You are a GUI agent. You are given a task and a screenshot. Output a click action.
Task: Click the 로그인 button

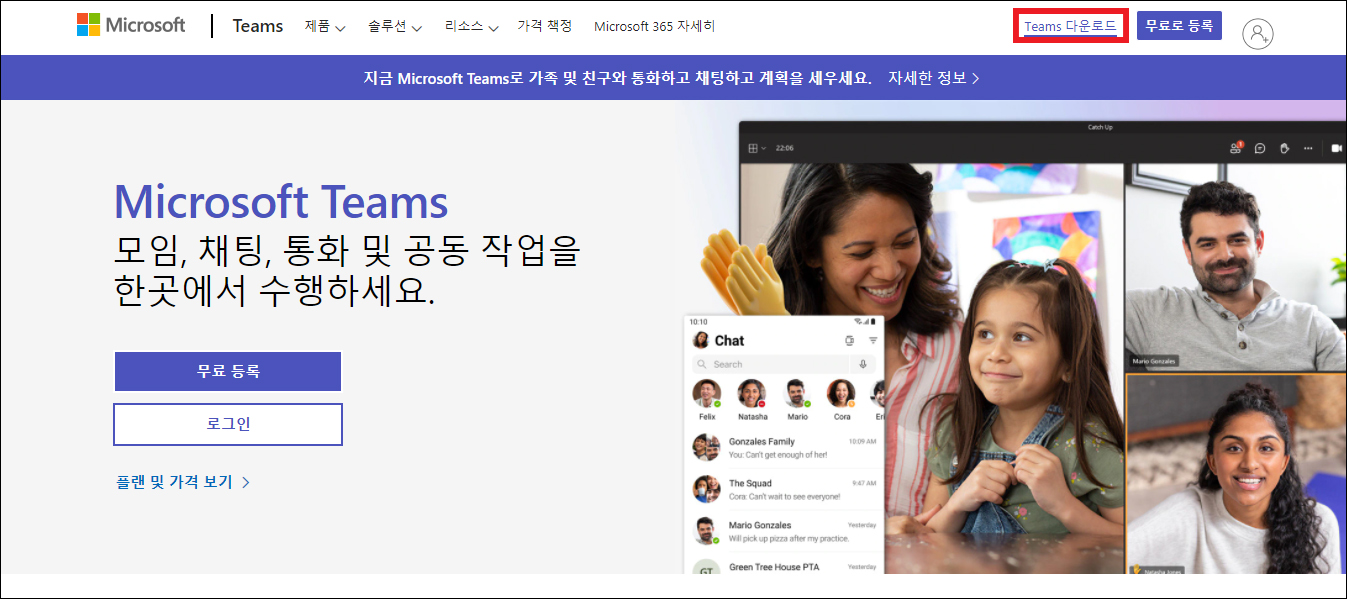pyautogui.click(x=228, y=424)
